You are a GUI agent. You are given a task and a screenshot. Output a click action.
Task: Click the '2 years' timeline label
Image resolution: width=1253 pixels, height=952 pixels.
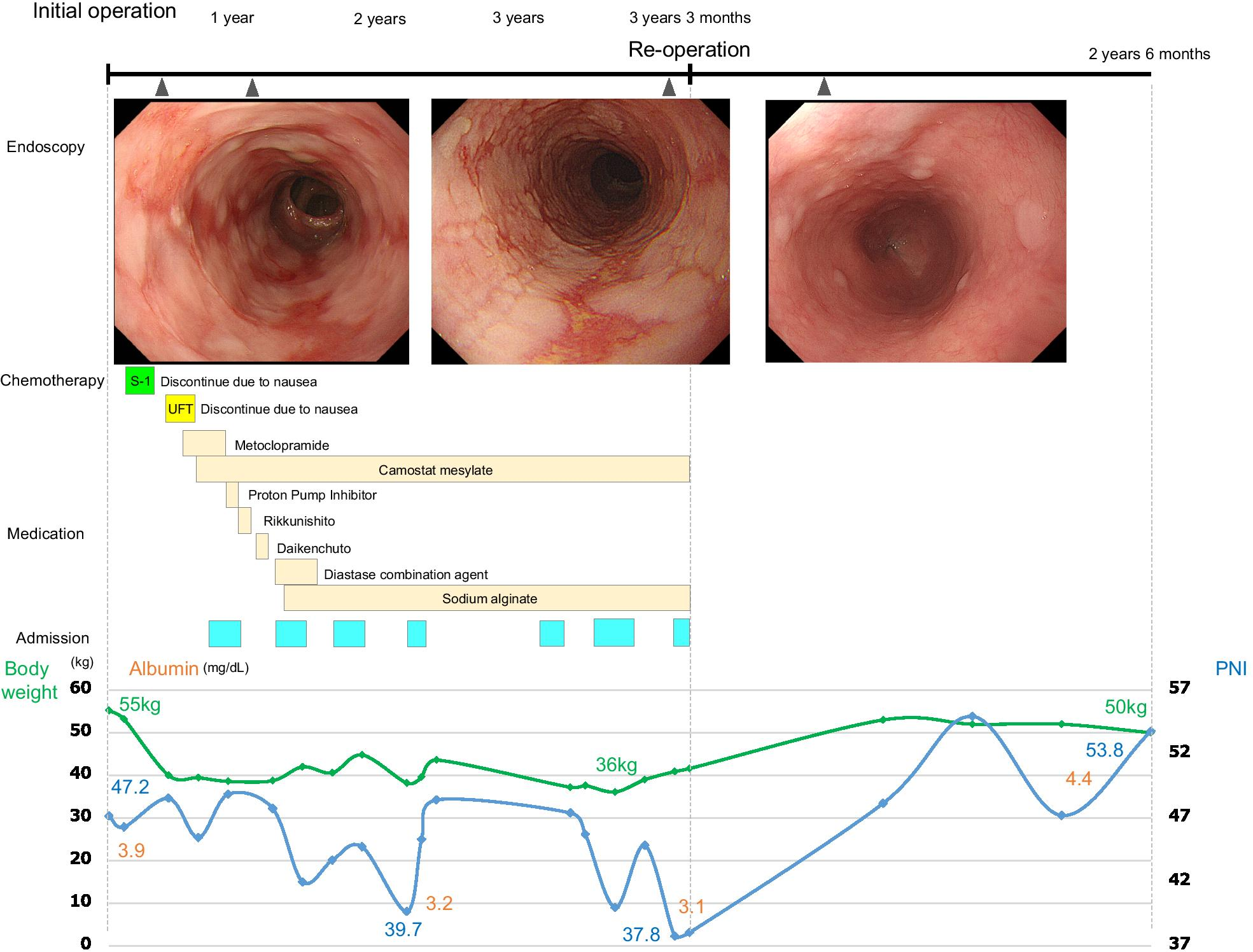(x=380, y=19)
